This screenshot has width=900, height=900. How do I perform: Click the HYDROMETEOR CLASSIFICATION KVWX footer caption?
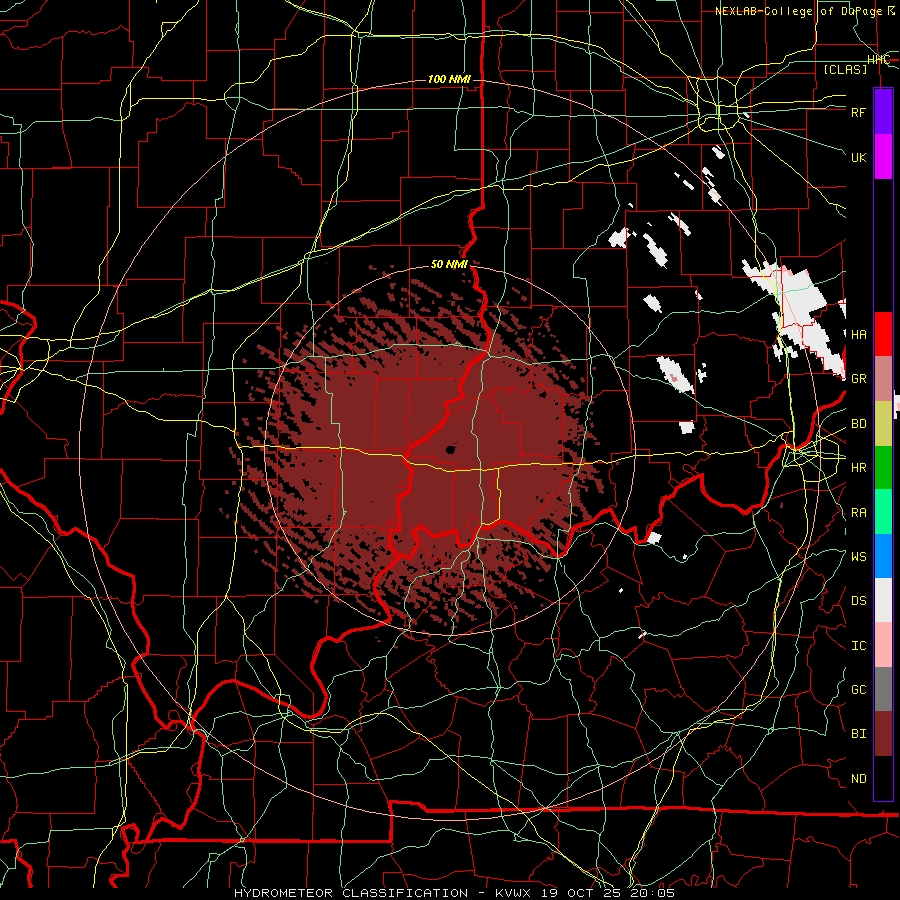[454, 893]
